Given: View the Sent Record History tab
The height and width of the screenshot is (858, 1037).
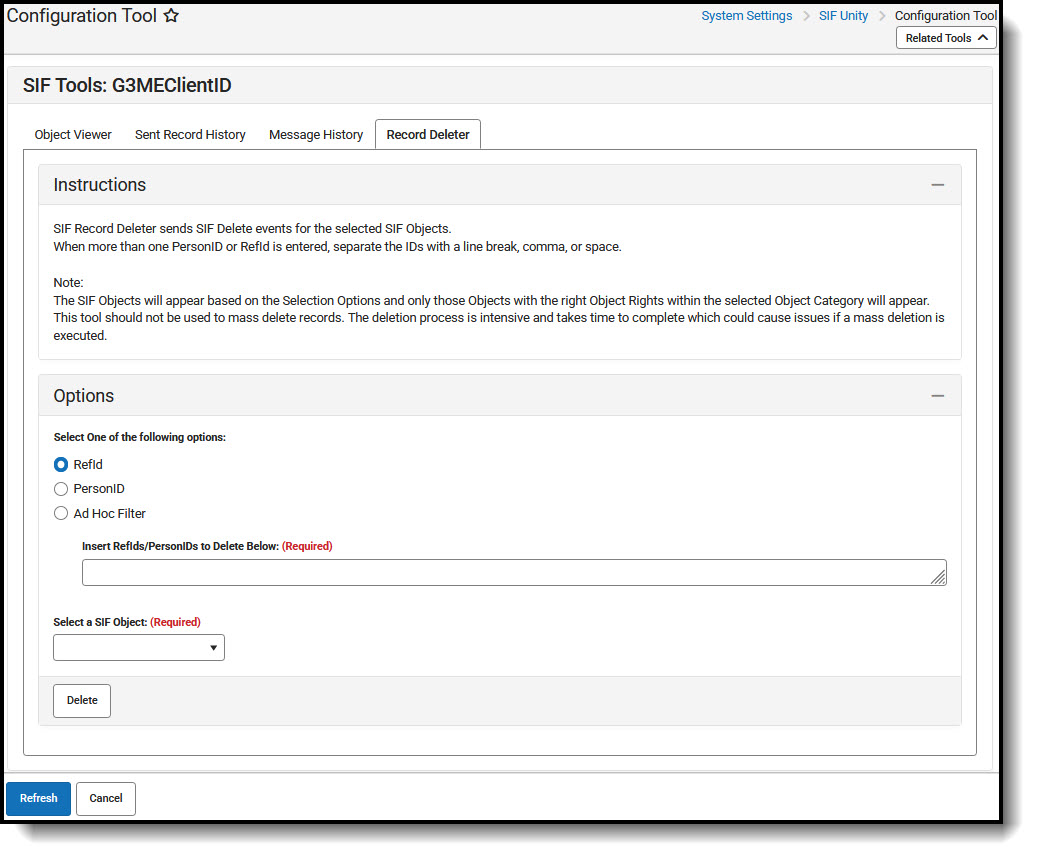Looking at the screenshot, I should 190,134.
